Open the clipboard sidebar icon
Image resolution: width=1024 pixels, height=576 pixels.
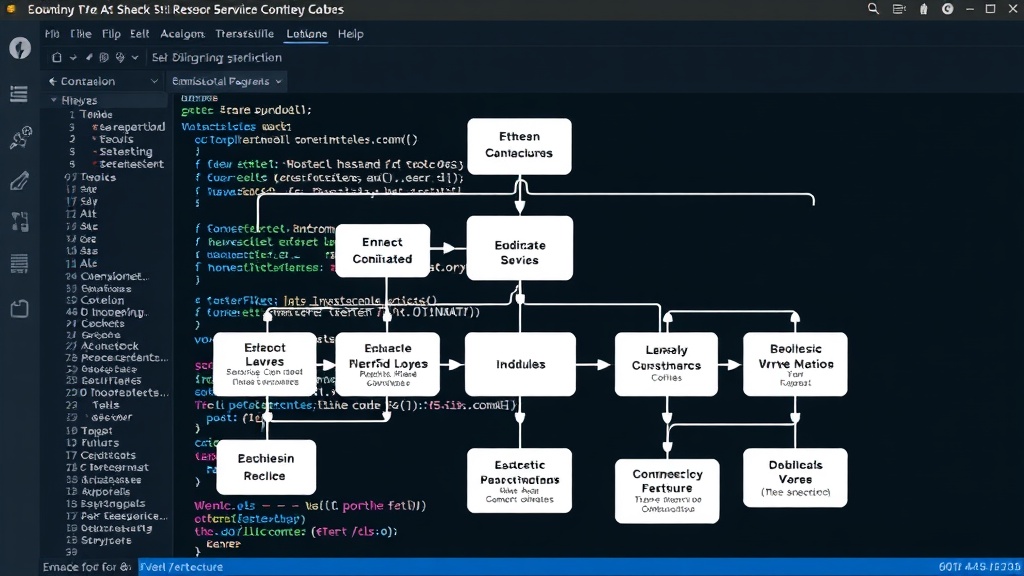pyautogui.click(x=20, y=308)
